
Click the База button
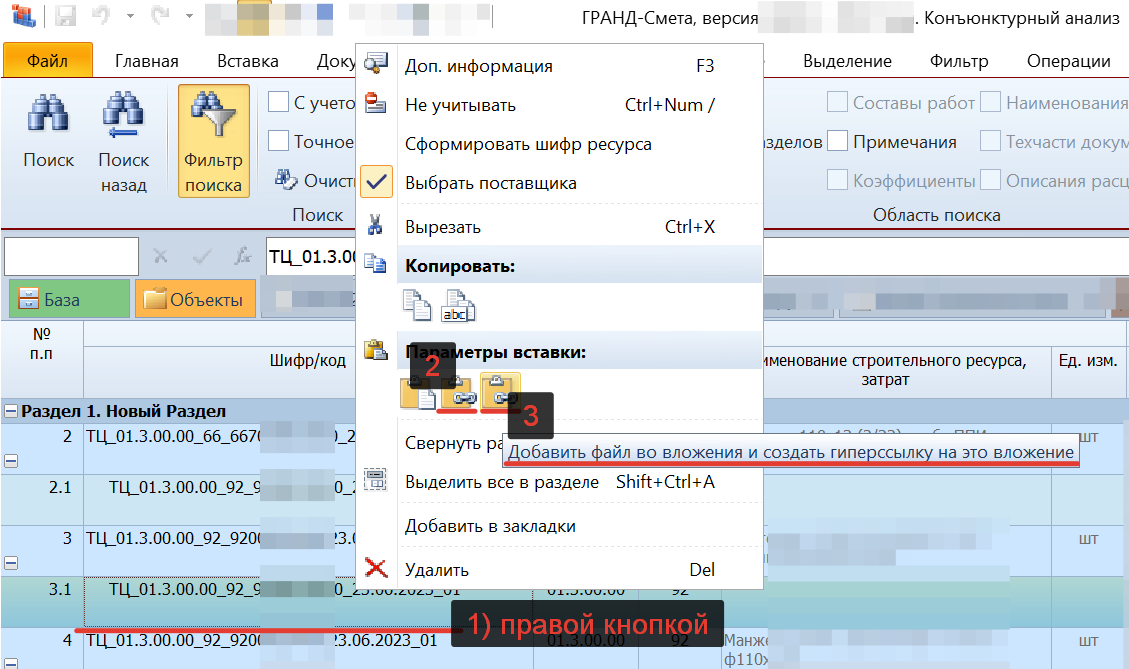[70, 299]
